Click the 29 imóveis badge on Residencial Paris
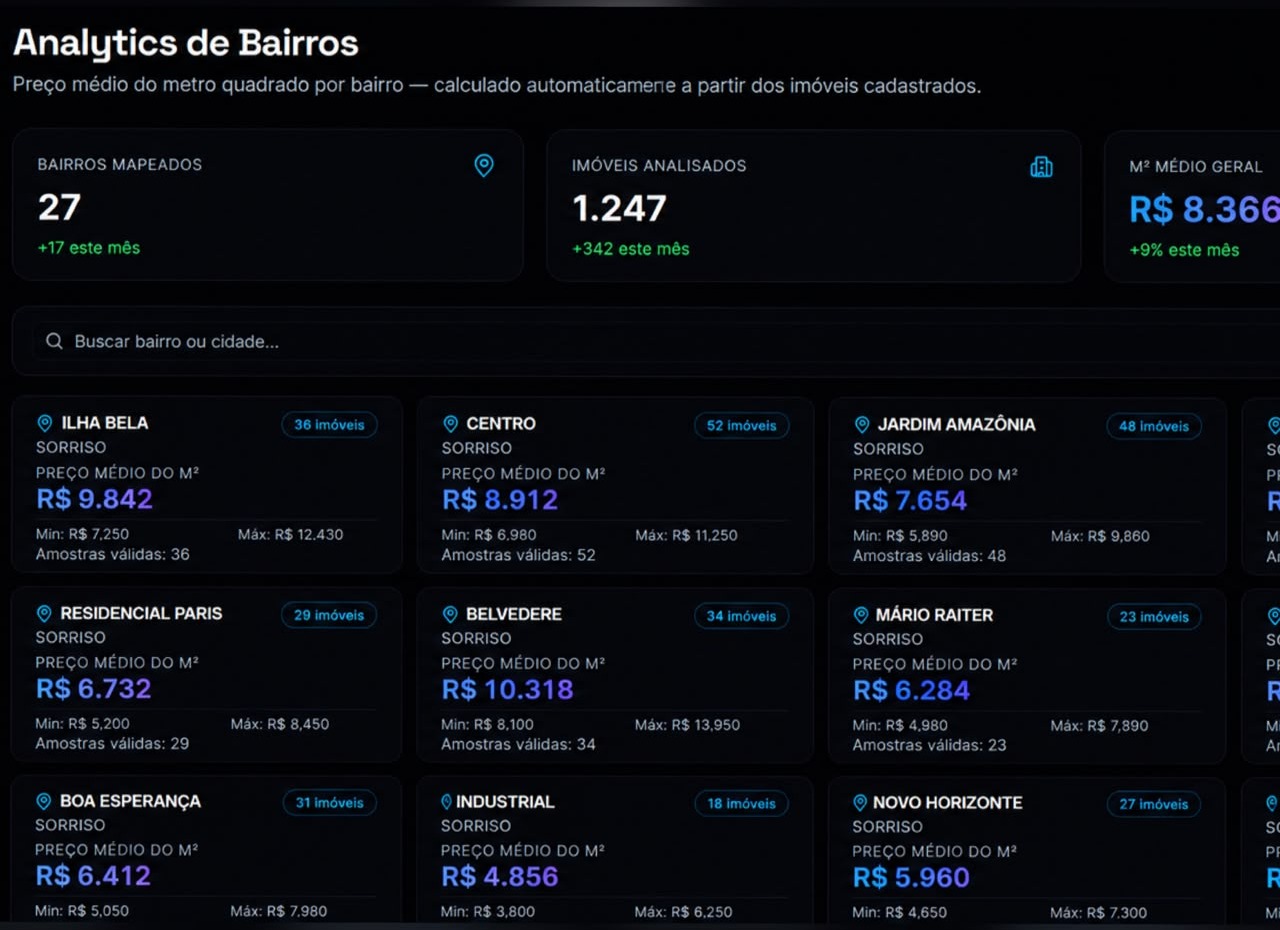1280x930 pixels. (x=328, y=615)
